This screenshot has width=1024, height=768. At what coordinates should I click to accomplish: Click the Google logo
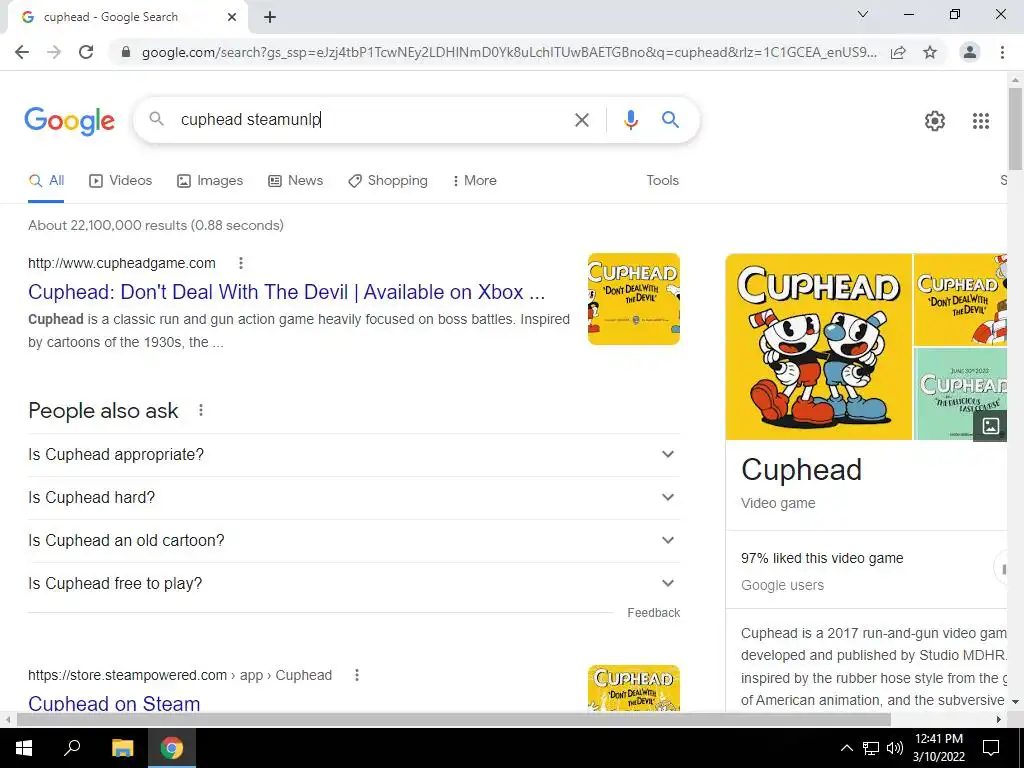click(x=69, y=121)
